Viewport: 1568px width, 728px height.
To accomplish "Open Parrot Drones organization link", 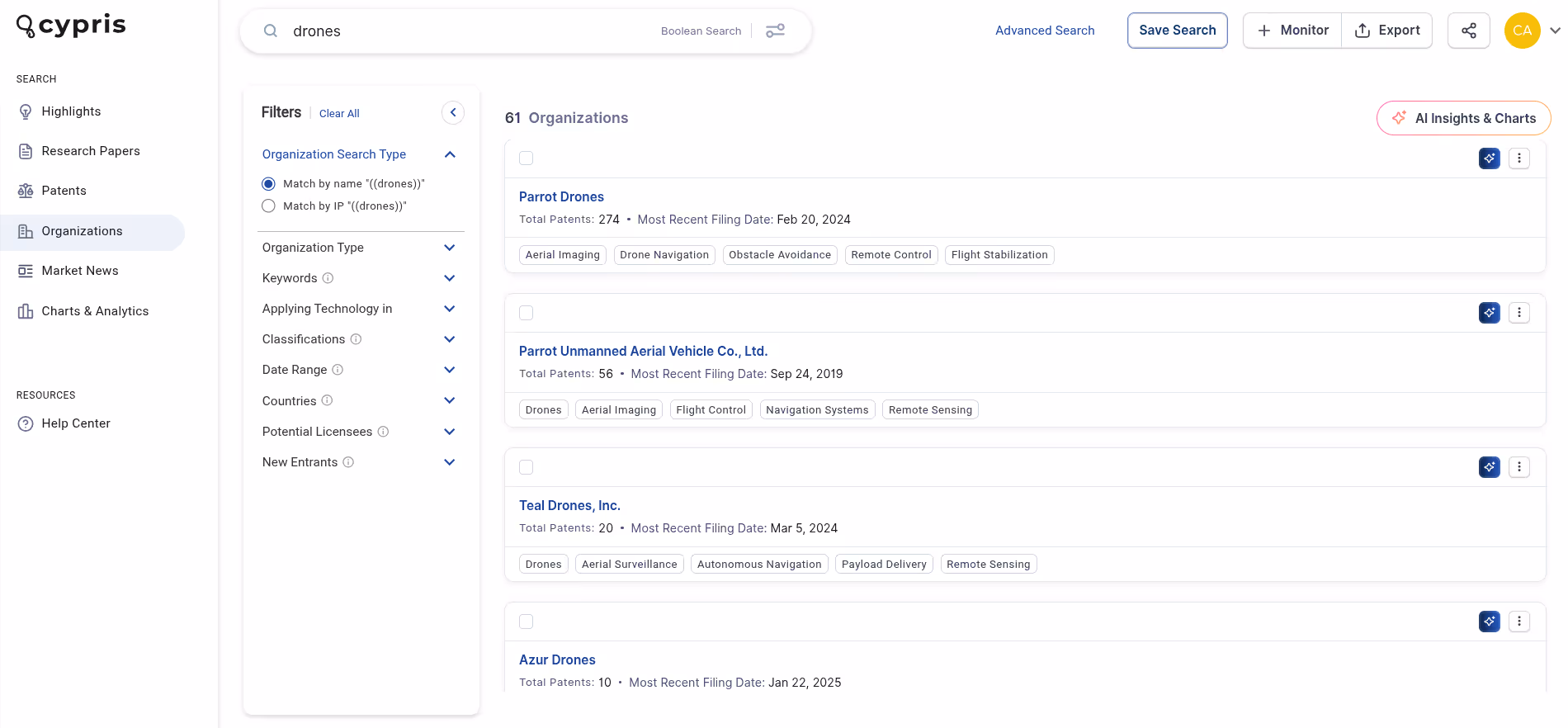I will [x=561, y=196].
